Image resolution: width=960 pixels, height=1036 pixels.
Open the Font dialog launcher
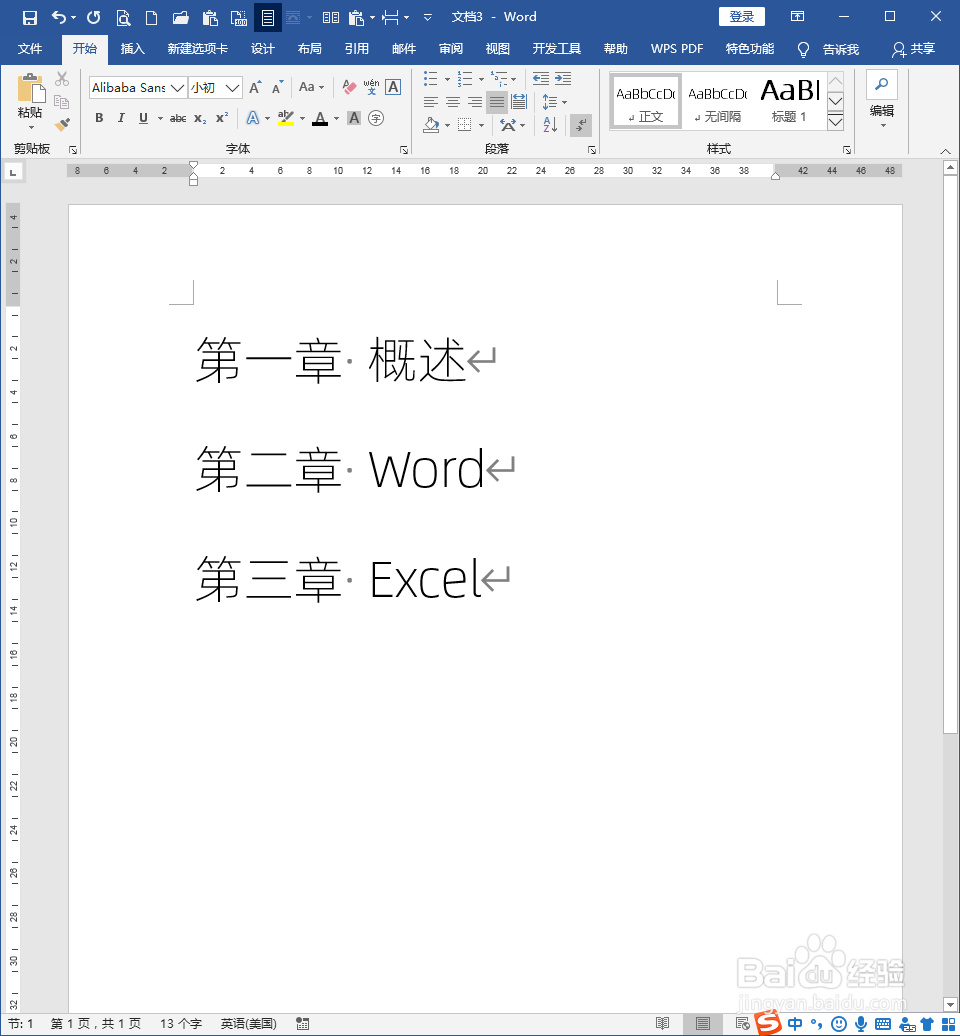pos(404,150)
